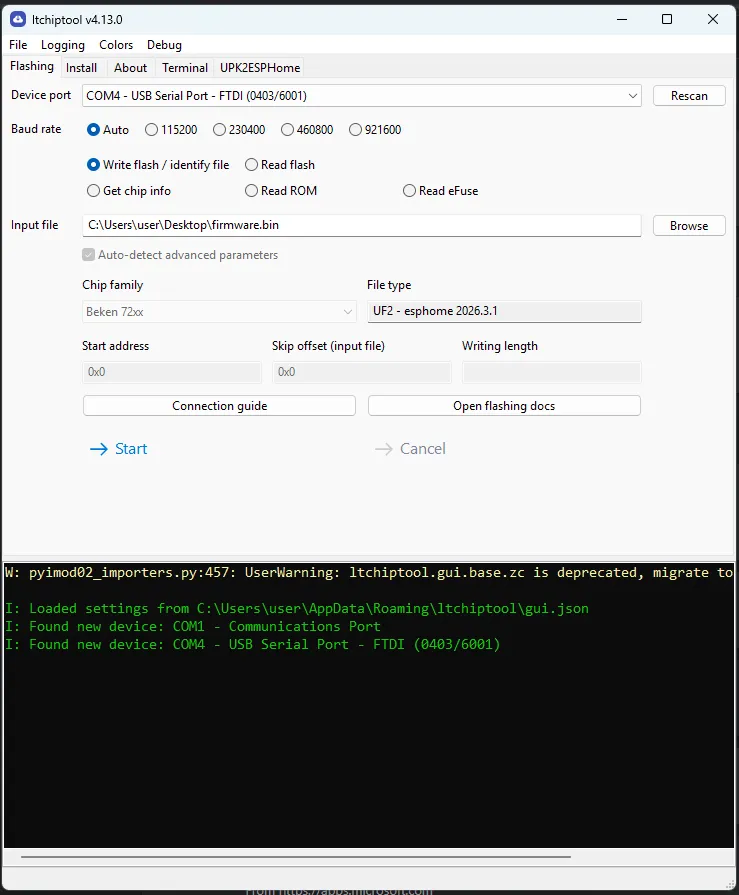Select 230400 baud rate
This screenshot has height=895, width=739.
click(239, 130)
